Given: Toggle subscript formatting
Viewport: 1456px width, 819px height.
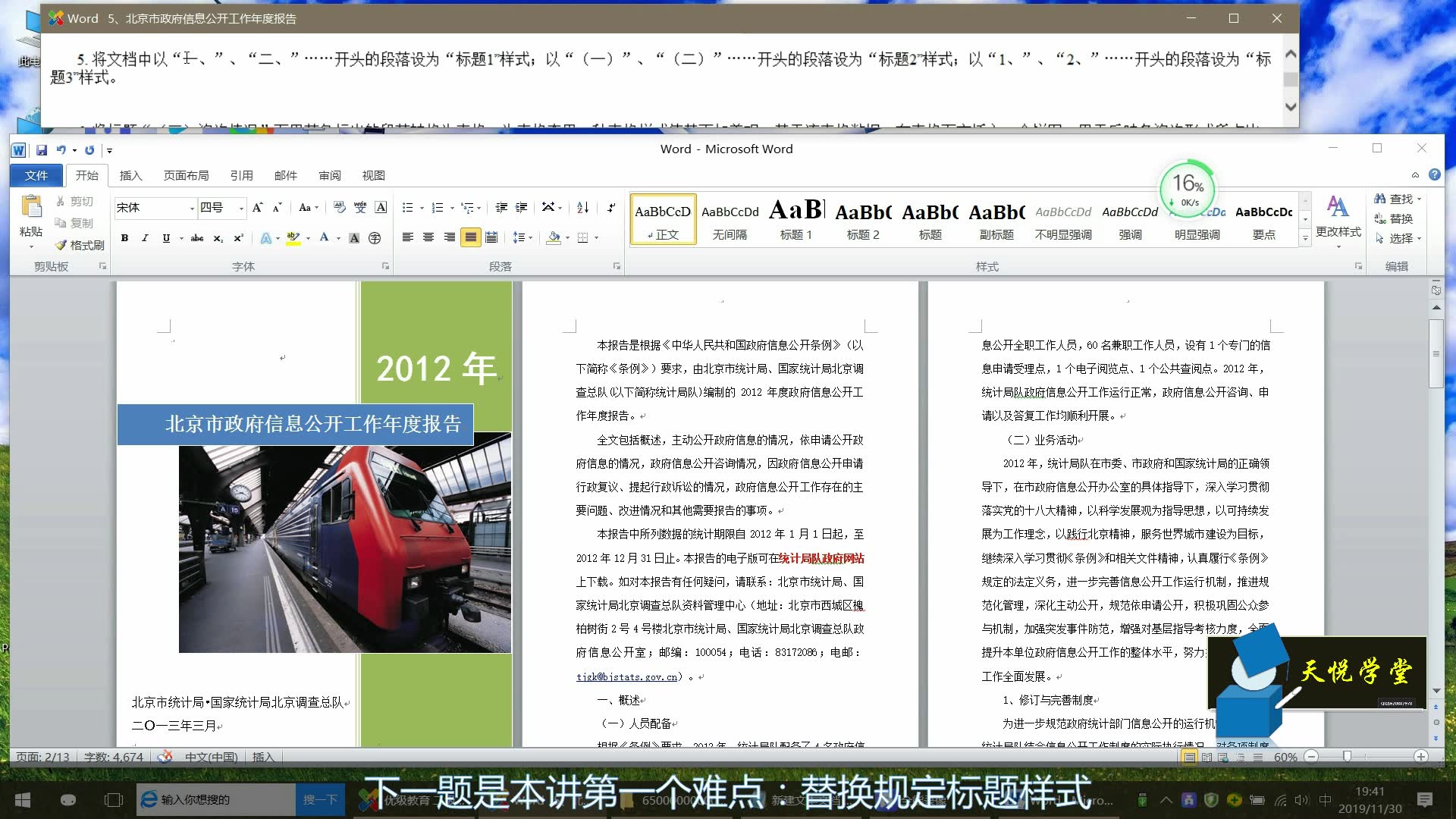Looking at the screenshot, I should pyautogui.click(x=218, y=237).
